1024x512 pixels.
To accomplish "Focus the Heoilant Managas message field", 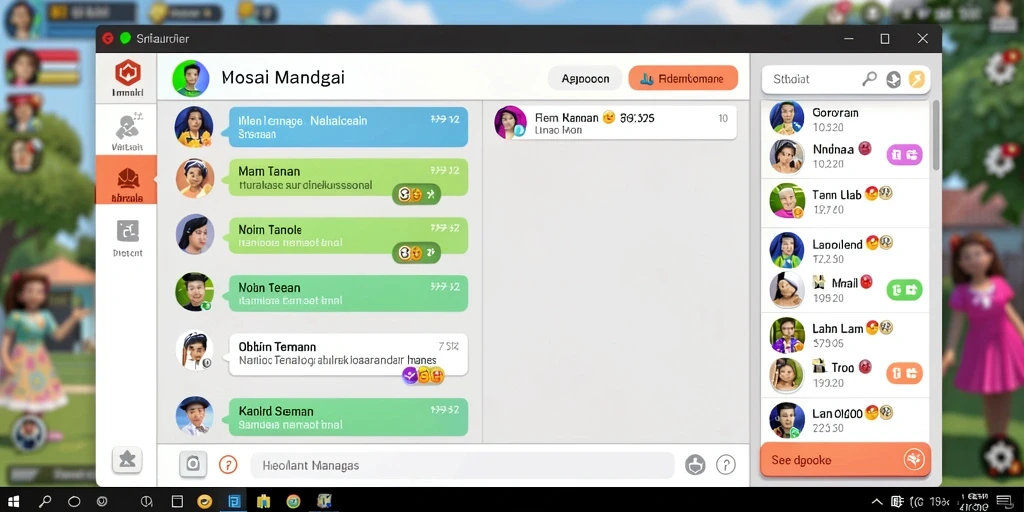I will click(462, 466).
